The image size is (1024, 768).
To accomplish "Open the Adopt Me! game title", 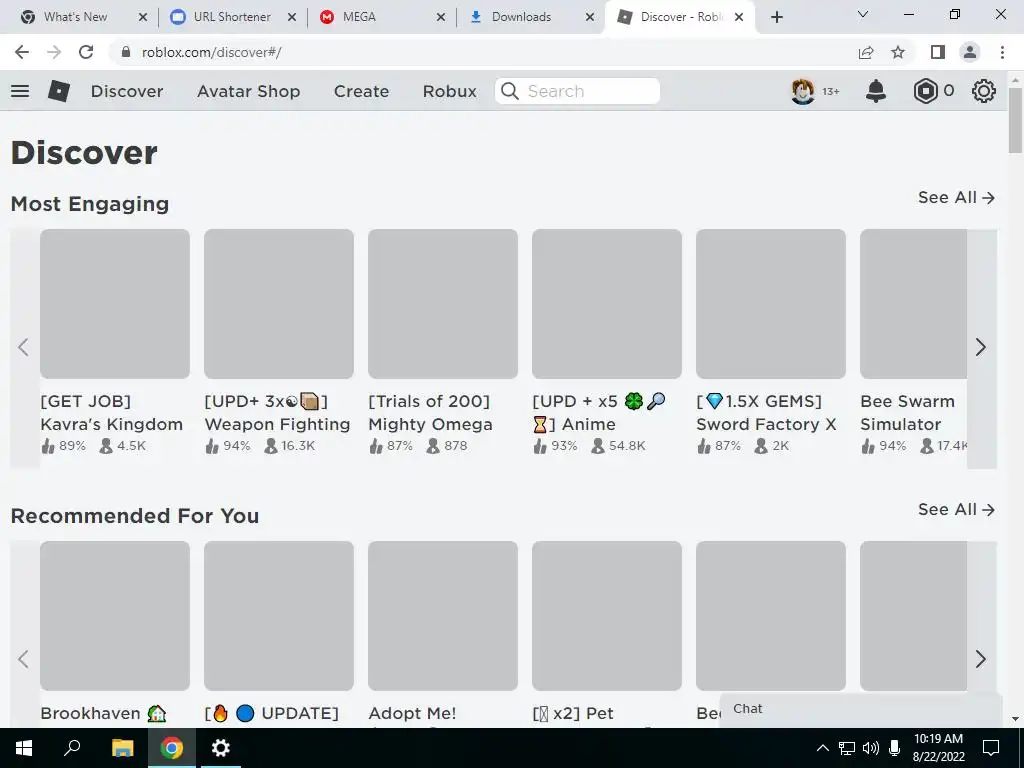I will click(x=412, y=713).
